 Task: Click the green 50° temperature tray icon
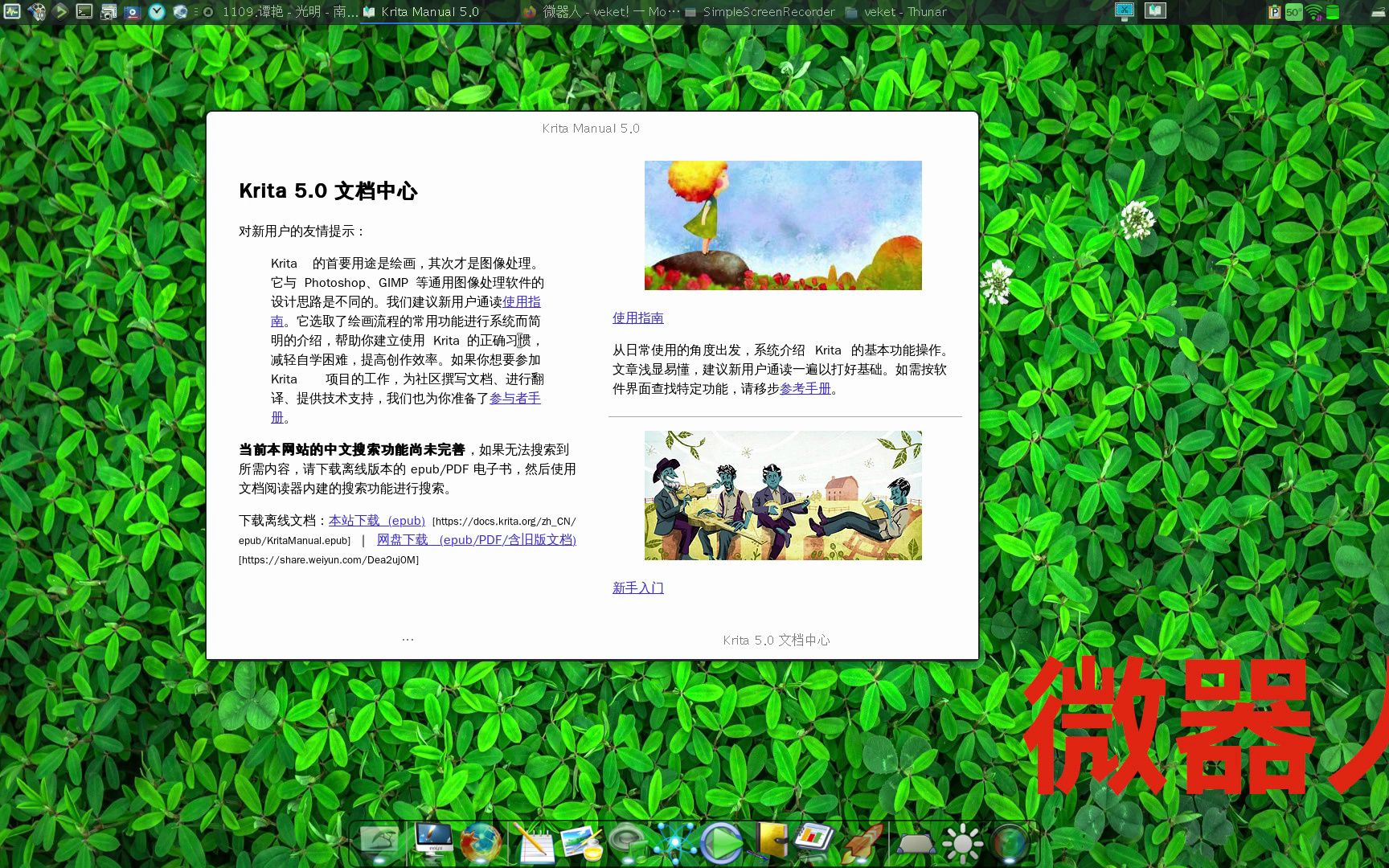pos(1293,11)
